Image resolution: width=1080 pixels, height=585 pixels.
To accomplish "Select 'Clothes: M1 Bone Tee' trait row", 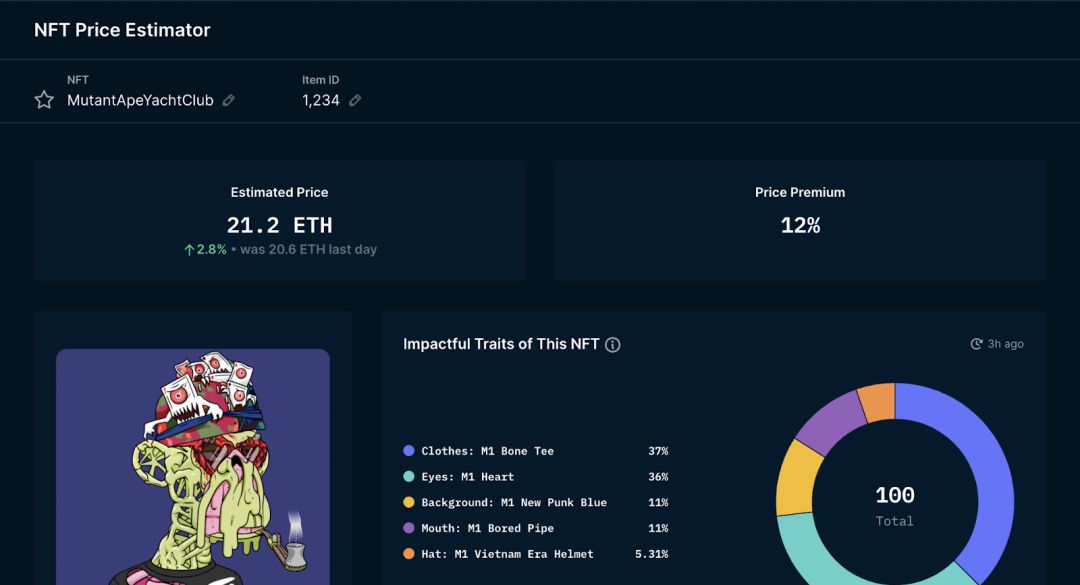I will [x=535, y=451].
